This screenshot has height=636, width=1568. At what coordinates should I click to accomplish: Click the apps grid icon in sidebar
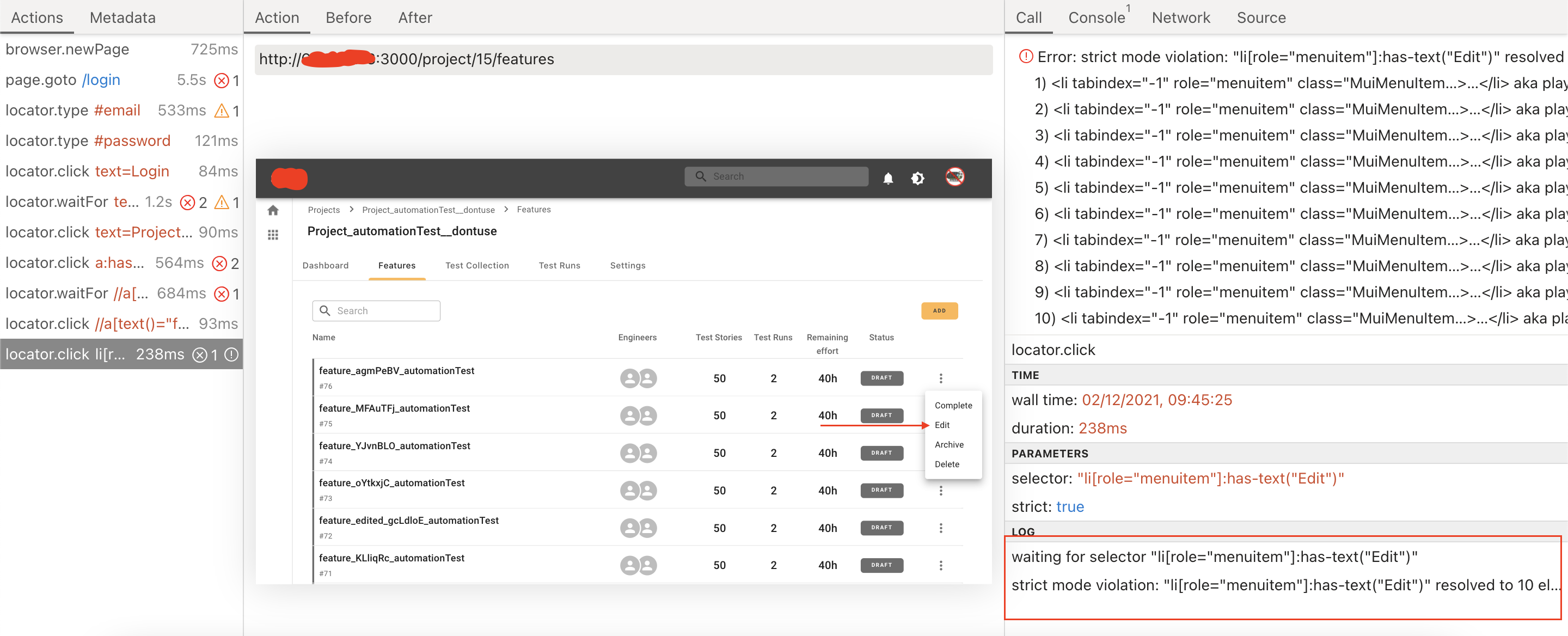273,235
